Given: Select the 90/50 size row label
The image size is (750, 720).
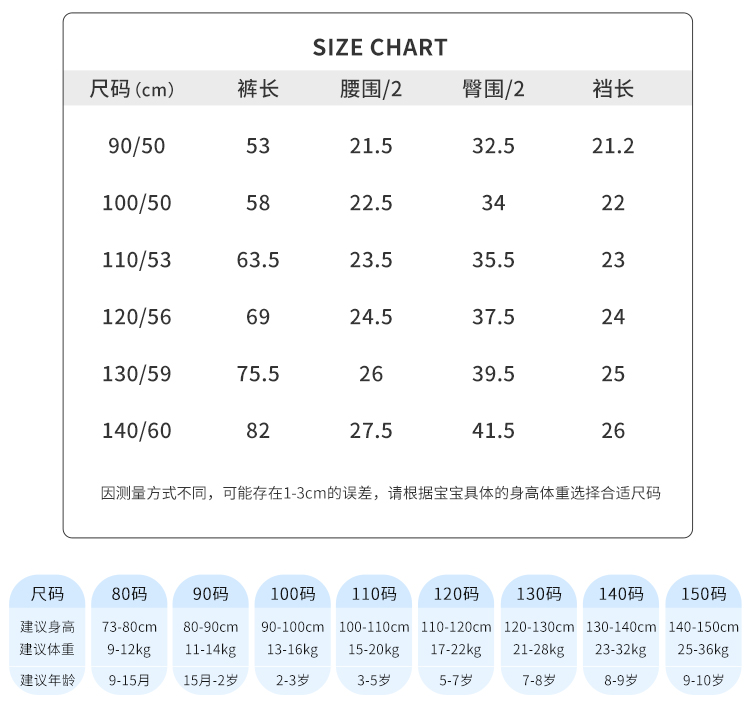Looking at the screenshot, I should tap(136, 146).
